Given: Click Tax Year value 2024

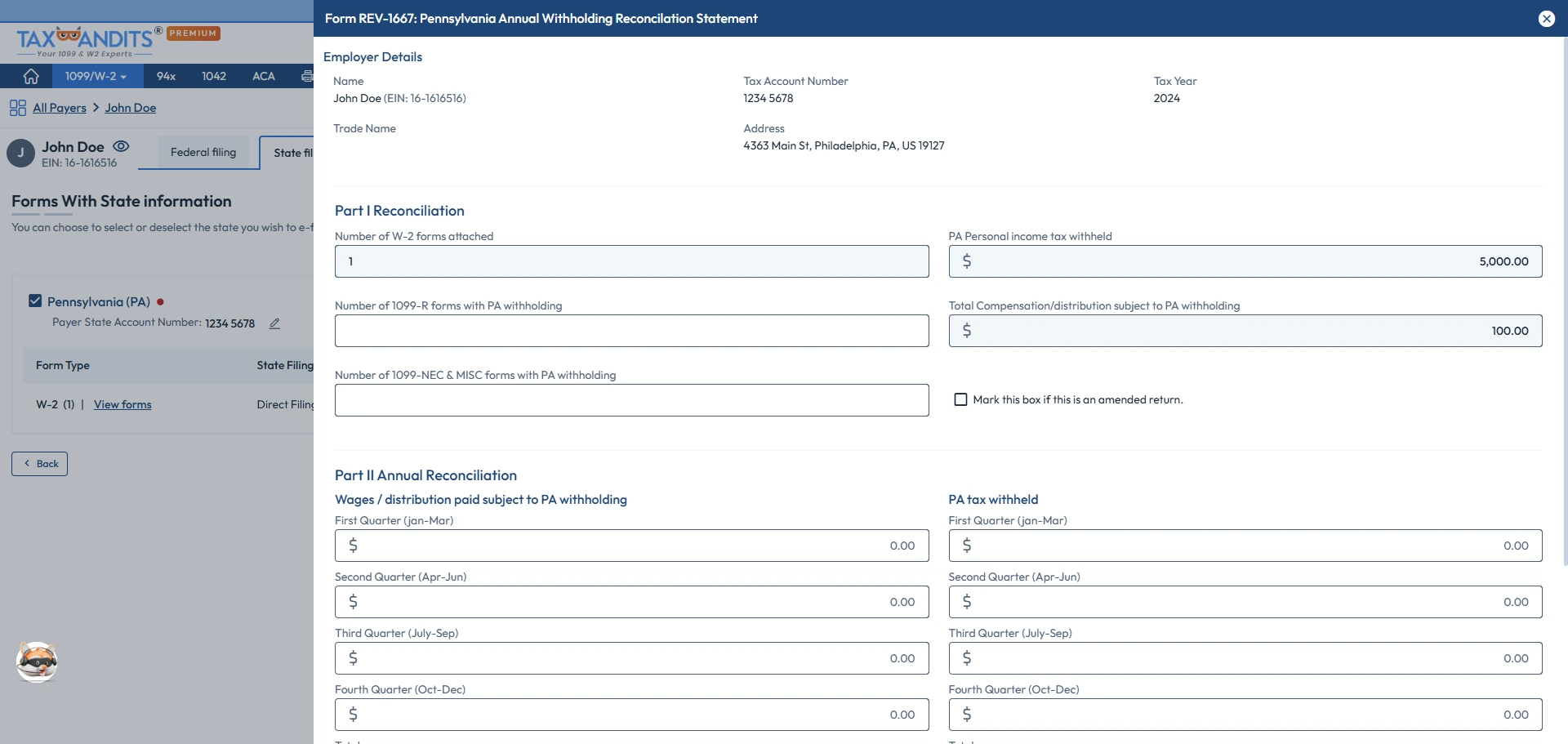Looking at the screenshot, I should (x=1166, y=98).
